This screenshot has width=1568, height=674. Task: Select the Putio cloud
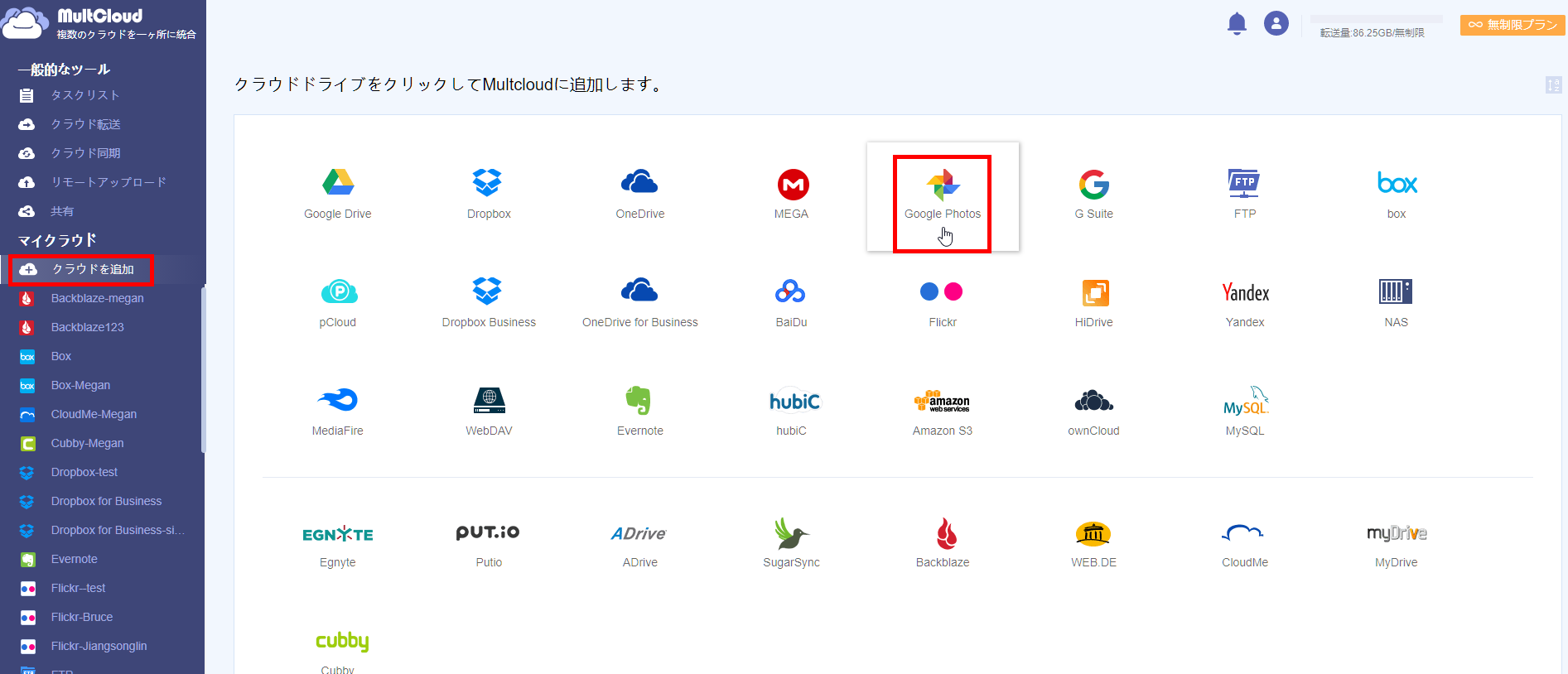(x=489, y=543)
